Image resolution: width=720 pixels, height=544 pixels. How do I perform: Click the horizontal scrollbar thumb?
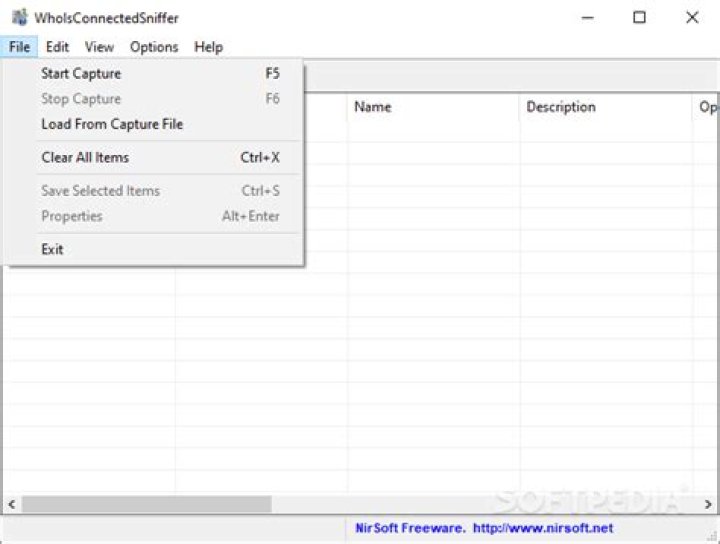(146, 504)
